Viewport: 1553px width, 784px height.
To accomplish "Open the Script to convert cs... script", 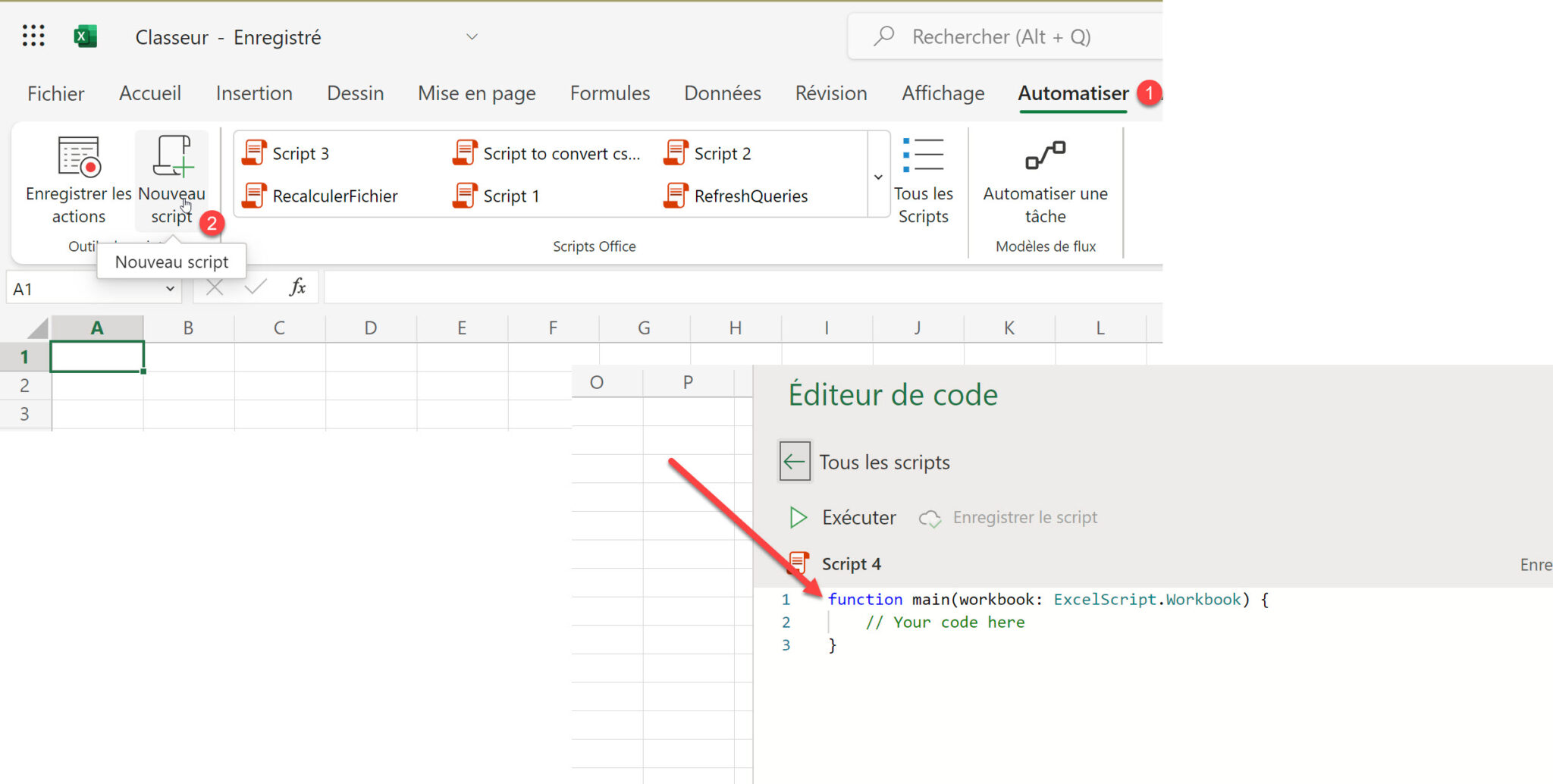I will pos(560,152).
